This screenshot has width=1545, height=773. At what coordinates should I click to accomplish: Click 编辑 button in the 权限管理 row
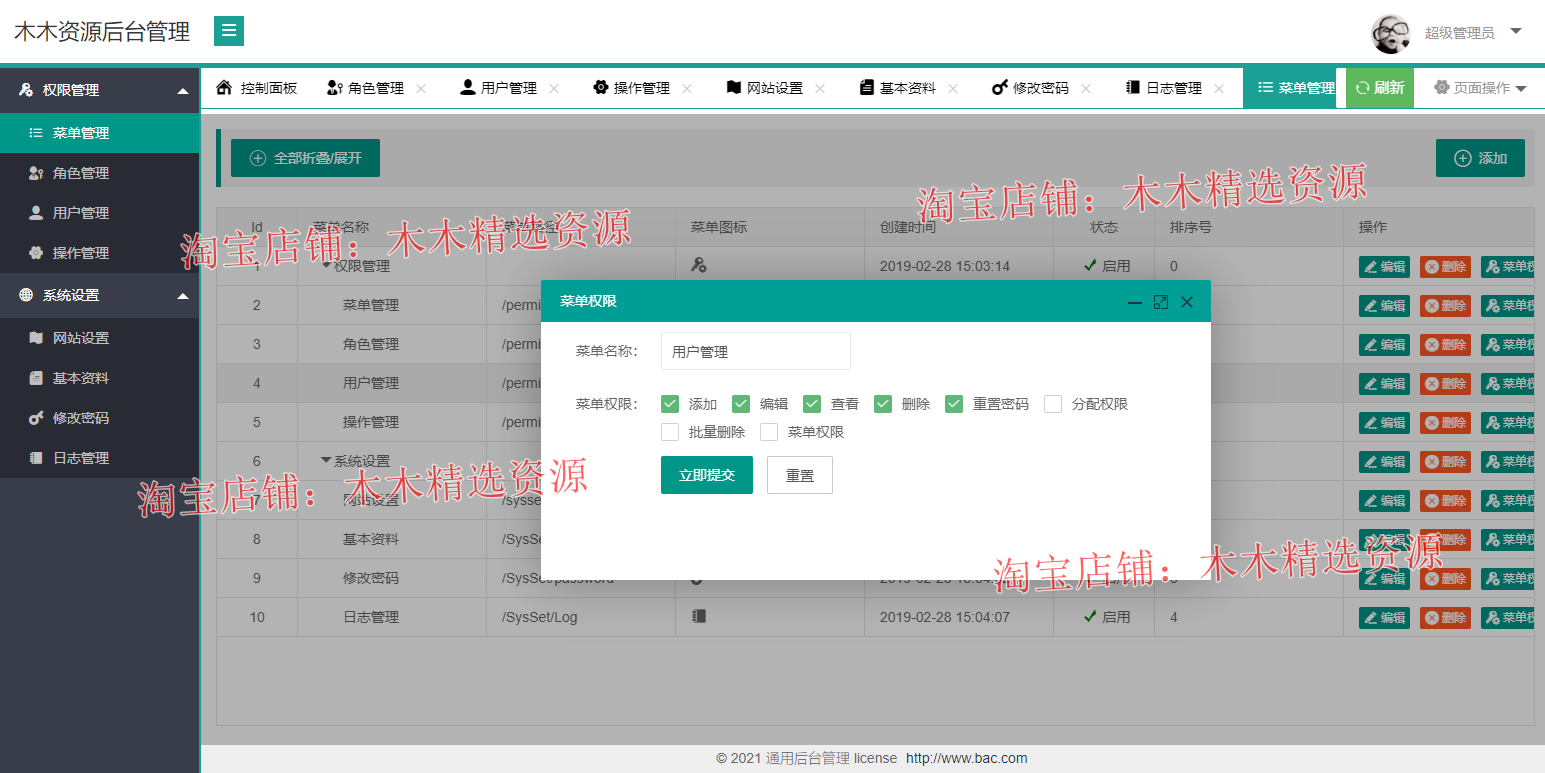(x=1384, y=266)
